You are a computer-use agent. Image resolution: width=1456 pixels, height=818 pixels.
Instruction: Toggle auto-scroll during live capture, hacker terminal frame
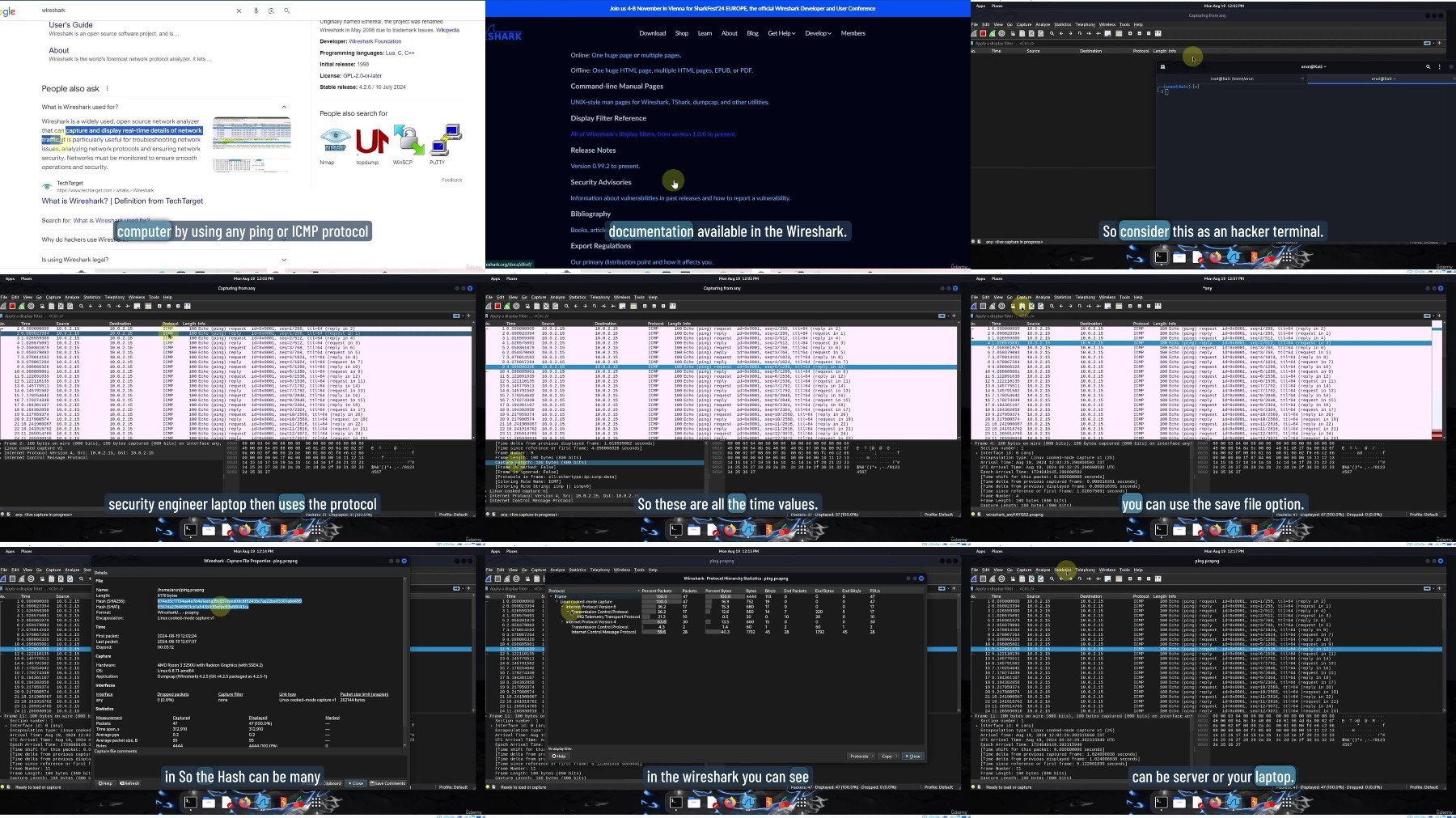pos(1107,33)
